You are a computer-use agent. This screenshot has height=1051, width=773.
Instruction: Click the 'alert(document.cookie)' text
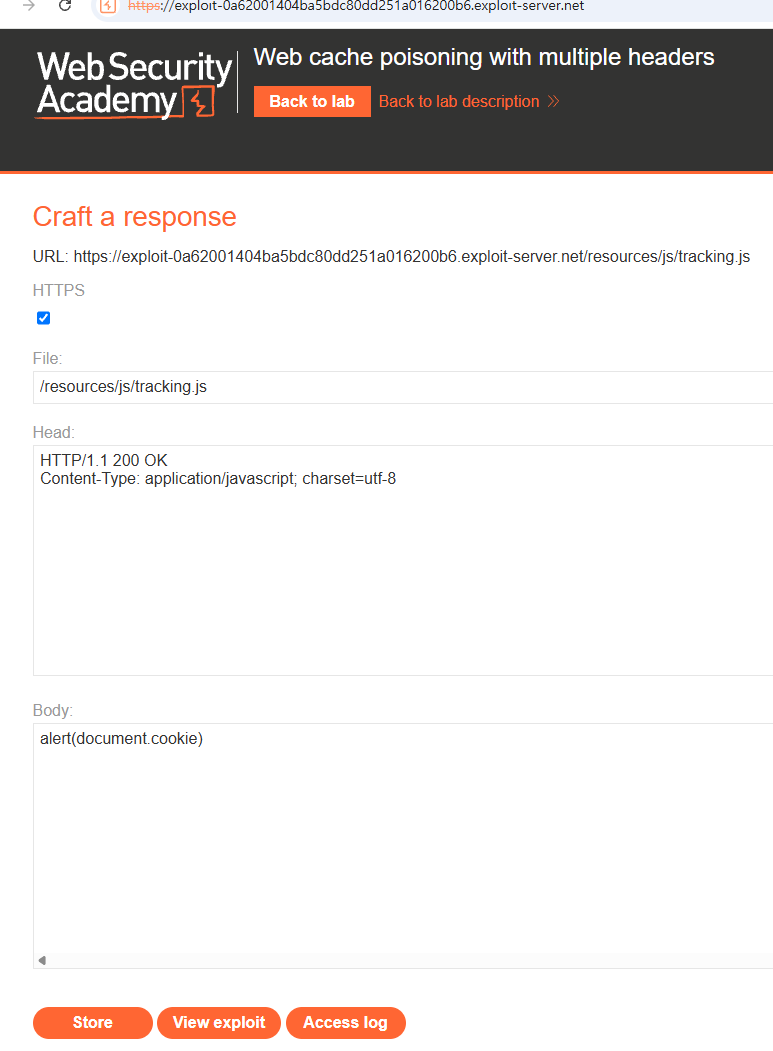(x=121, y=739)
